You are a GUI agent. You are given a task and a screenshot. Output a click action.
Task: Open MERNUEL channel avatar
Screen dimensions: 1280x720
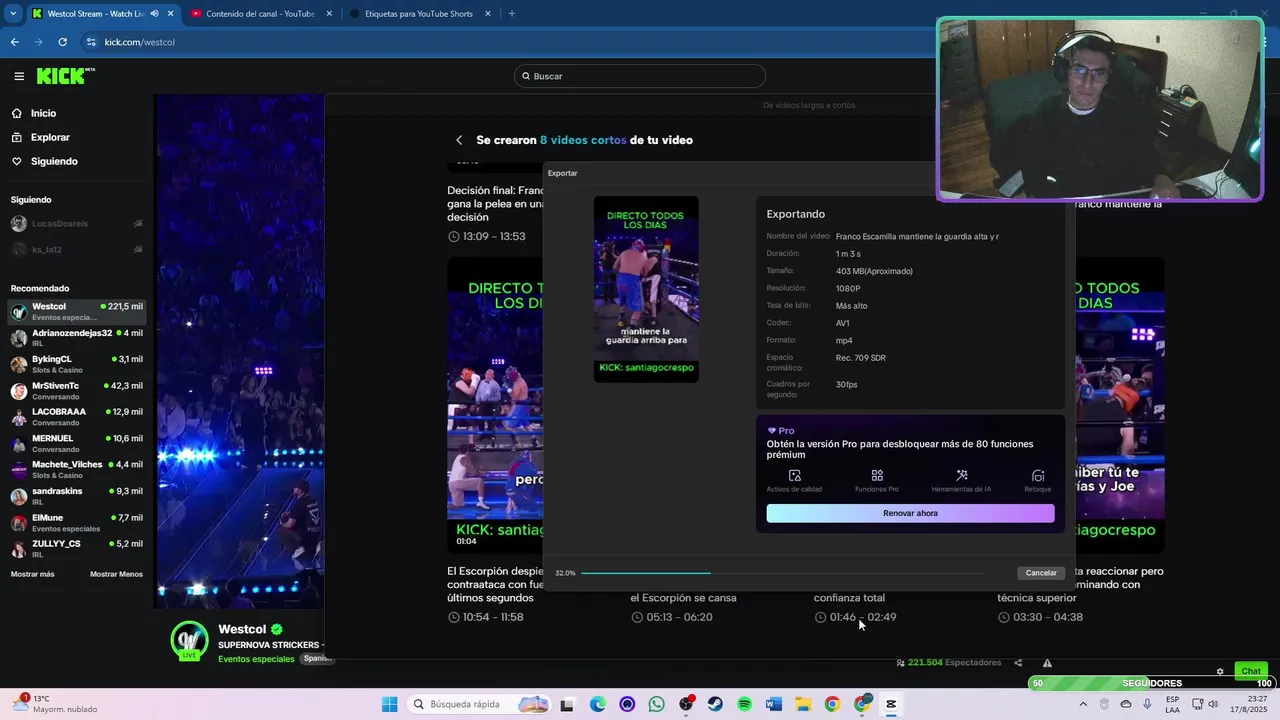point(19,443)
